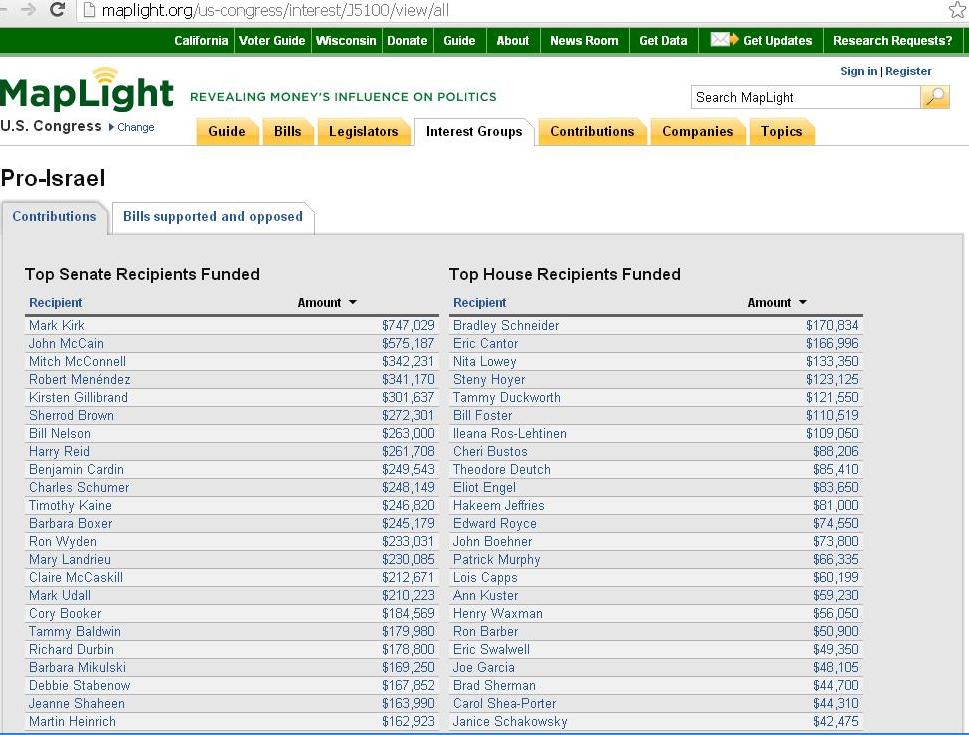
Task: Select the Contributions sub-tab under Pro-Israel
Action: click(54, 217)
